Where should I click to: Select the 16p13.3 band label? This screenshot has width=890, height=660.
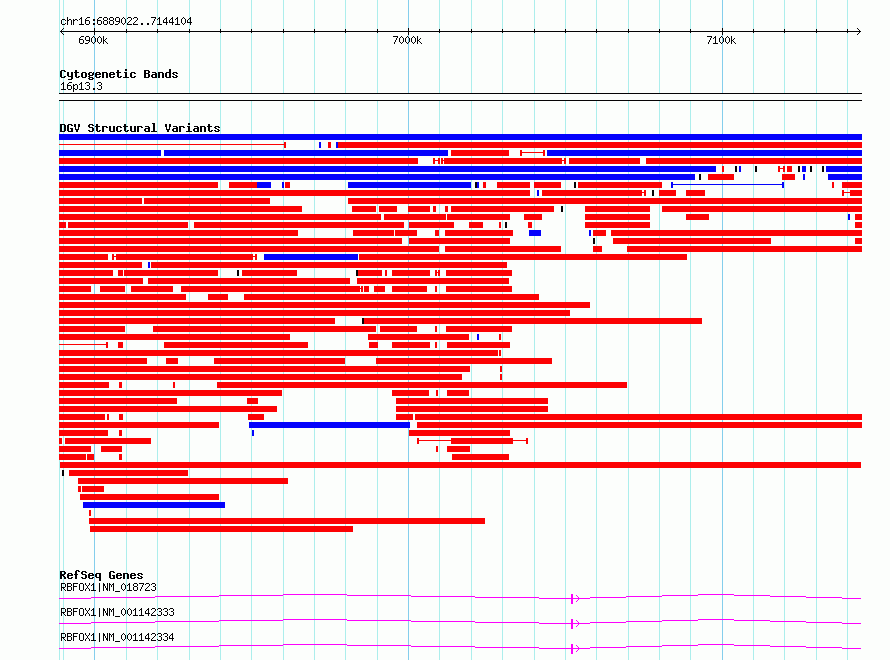(81, 86)
